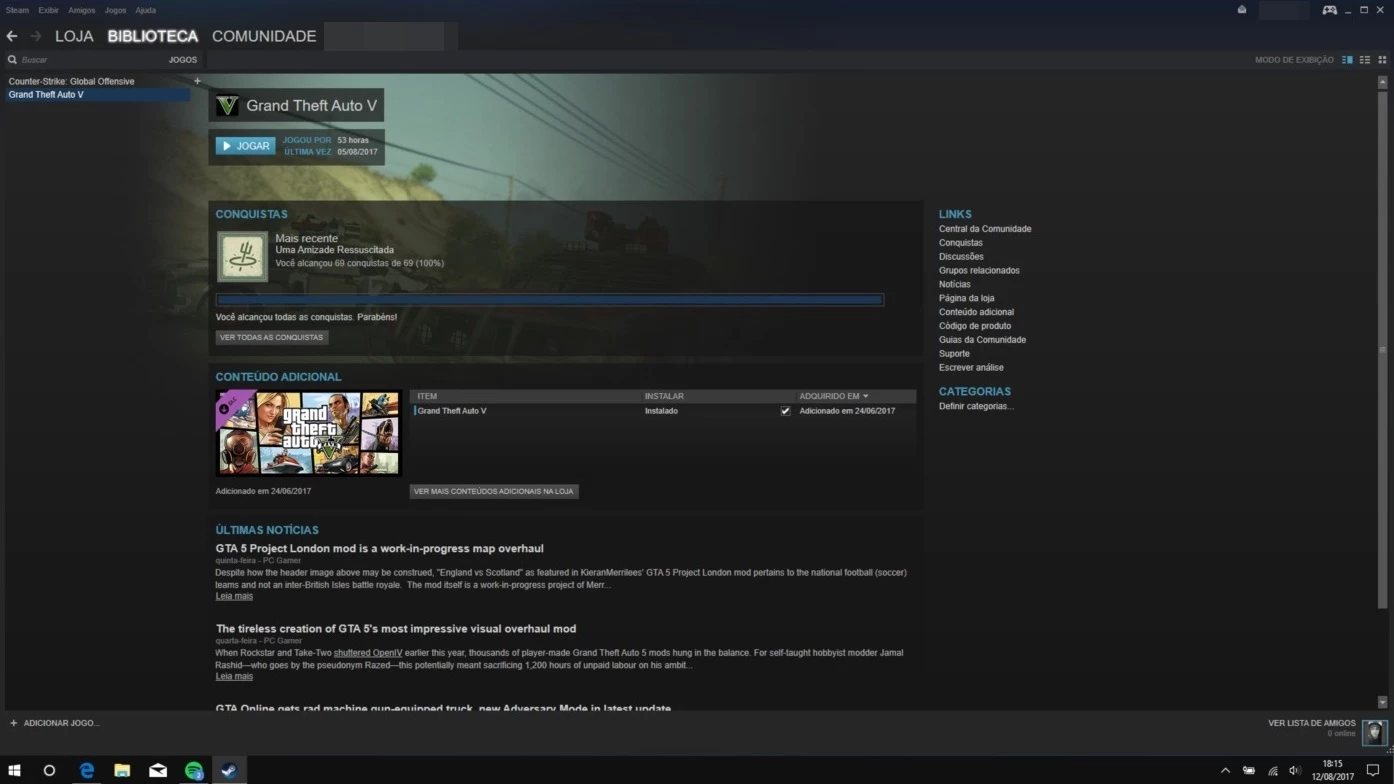1394x784 pixels.
Task: Click the plus icon by Adicionar Jogo
Action: 13,723
